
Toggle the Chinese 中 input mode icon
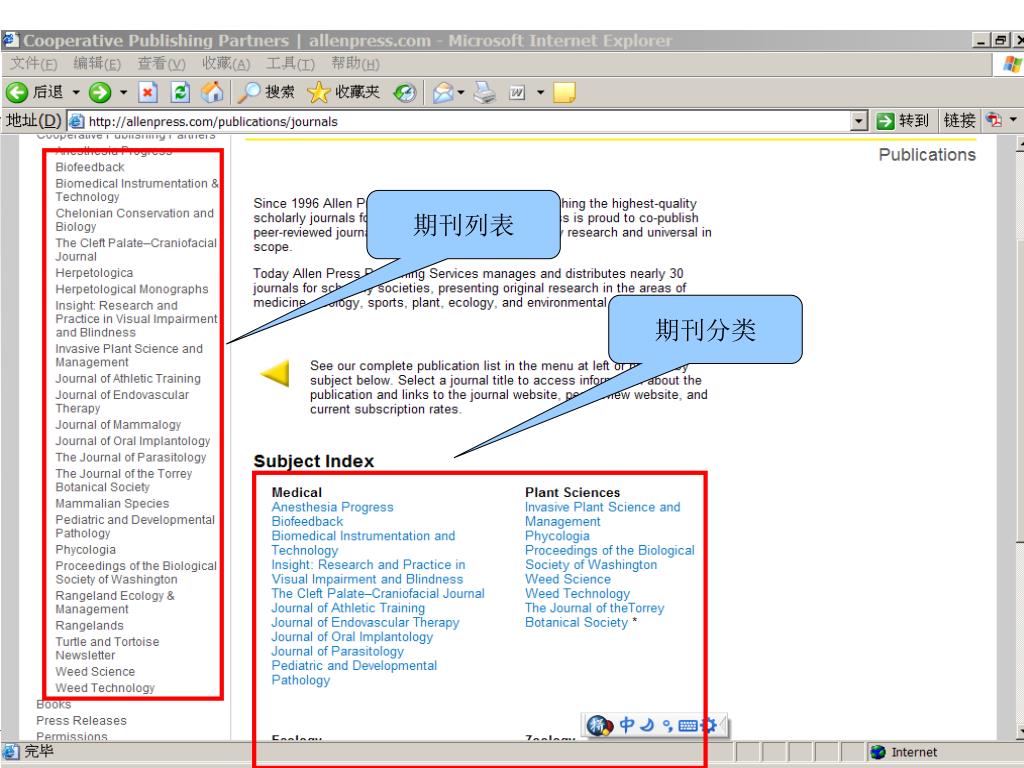click(x=627, y=725)
